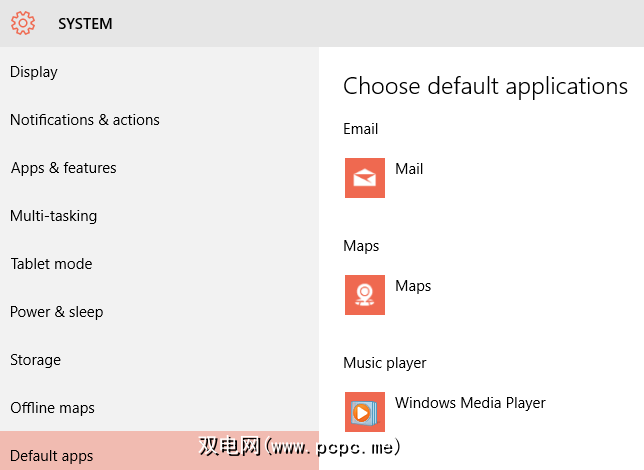Change the default Mail email app
The height and width of the screenshot is (470, 644).
409,169
